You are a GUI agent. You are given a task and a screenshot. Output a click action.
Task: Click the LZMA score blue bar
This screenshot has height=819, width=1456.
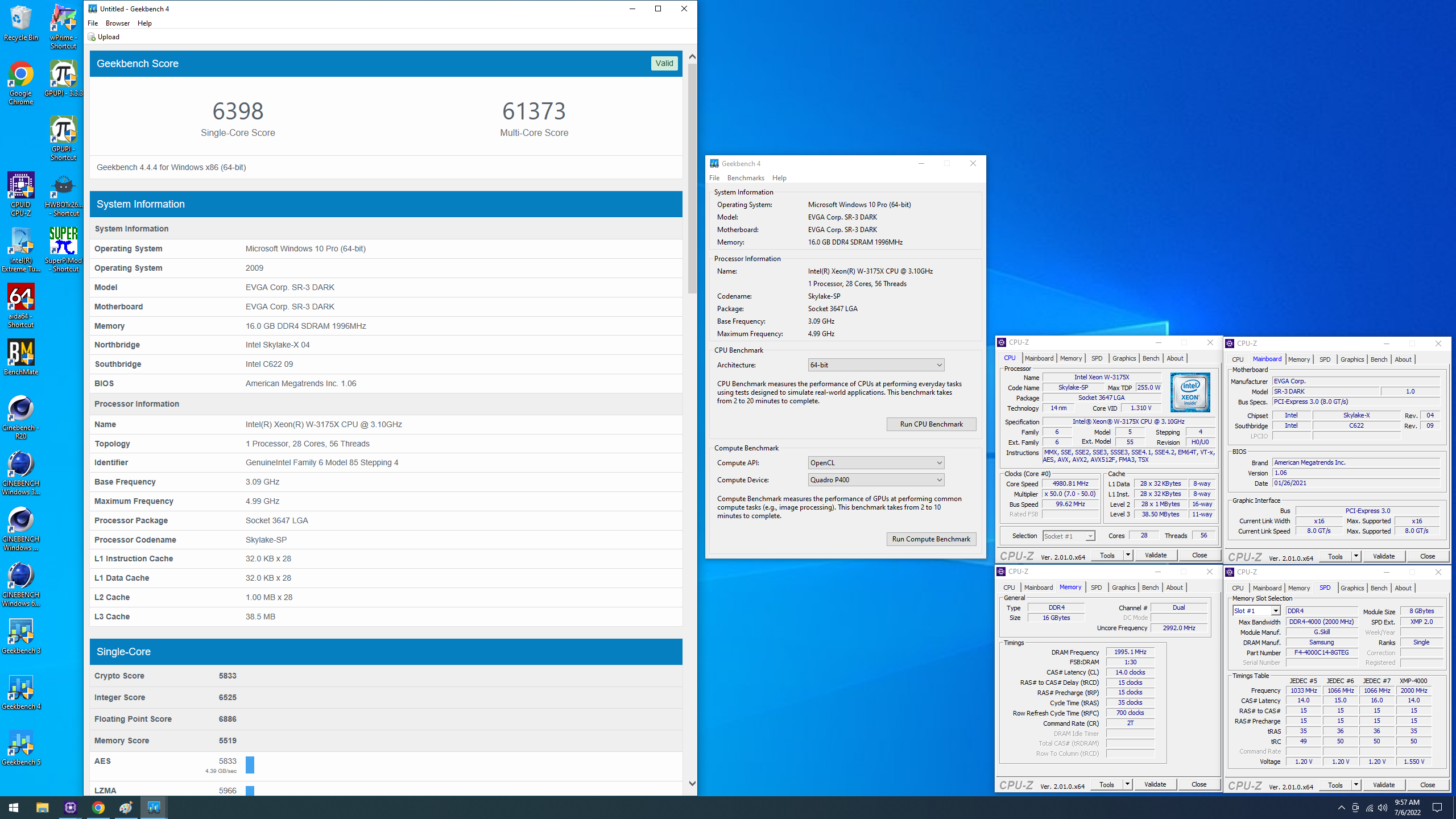[x=250, y=791]
